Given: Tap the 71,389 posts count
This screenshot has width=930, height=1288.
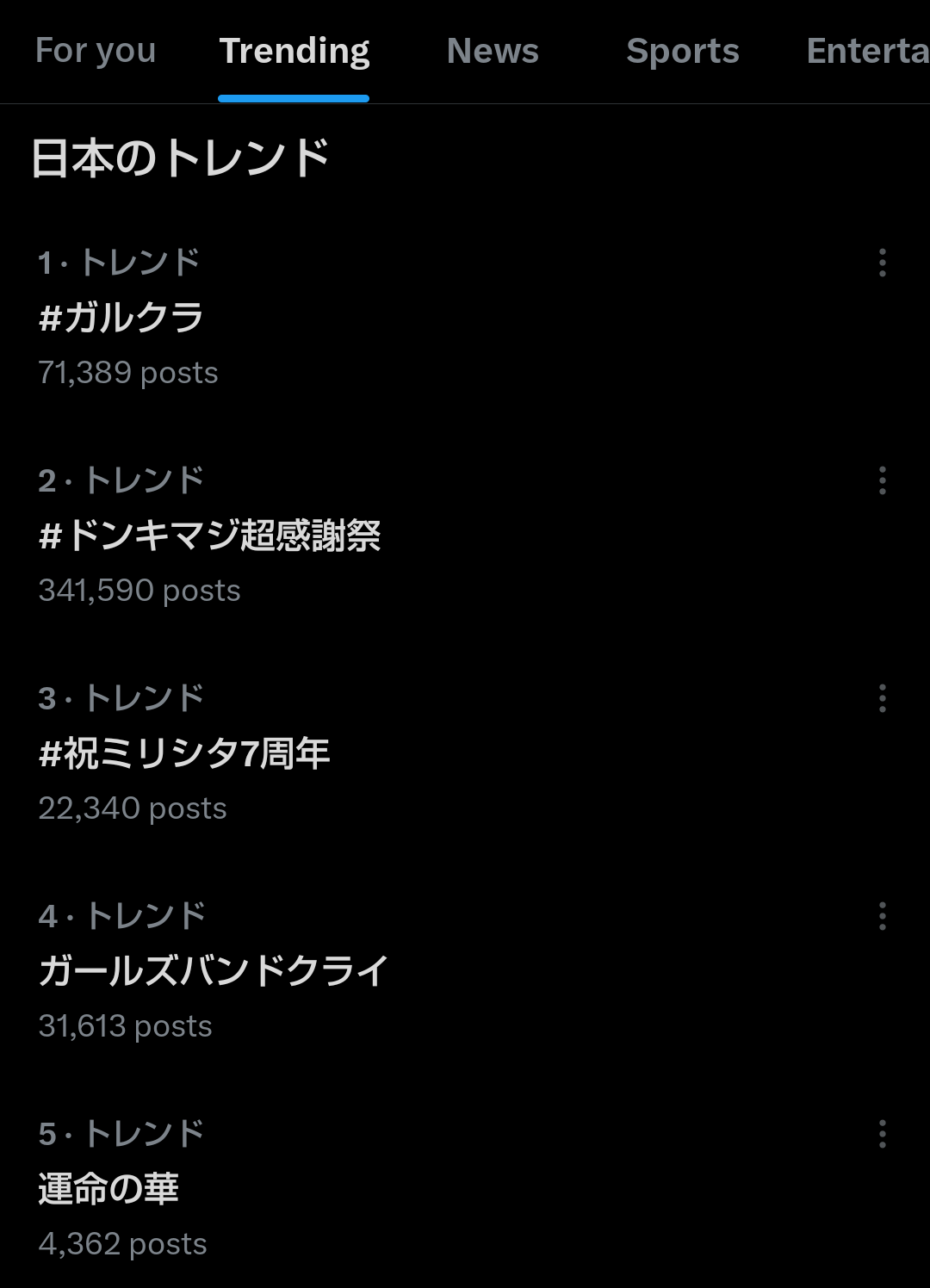Looking at the screenshot, I should 128,373.
